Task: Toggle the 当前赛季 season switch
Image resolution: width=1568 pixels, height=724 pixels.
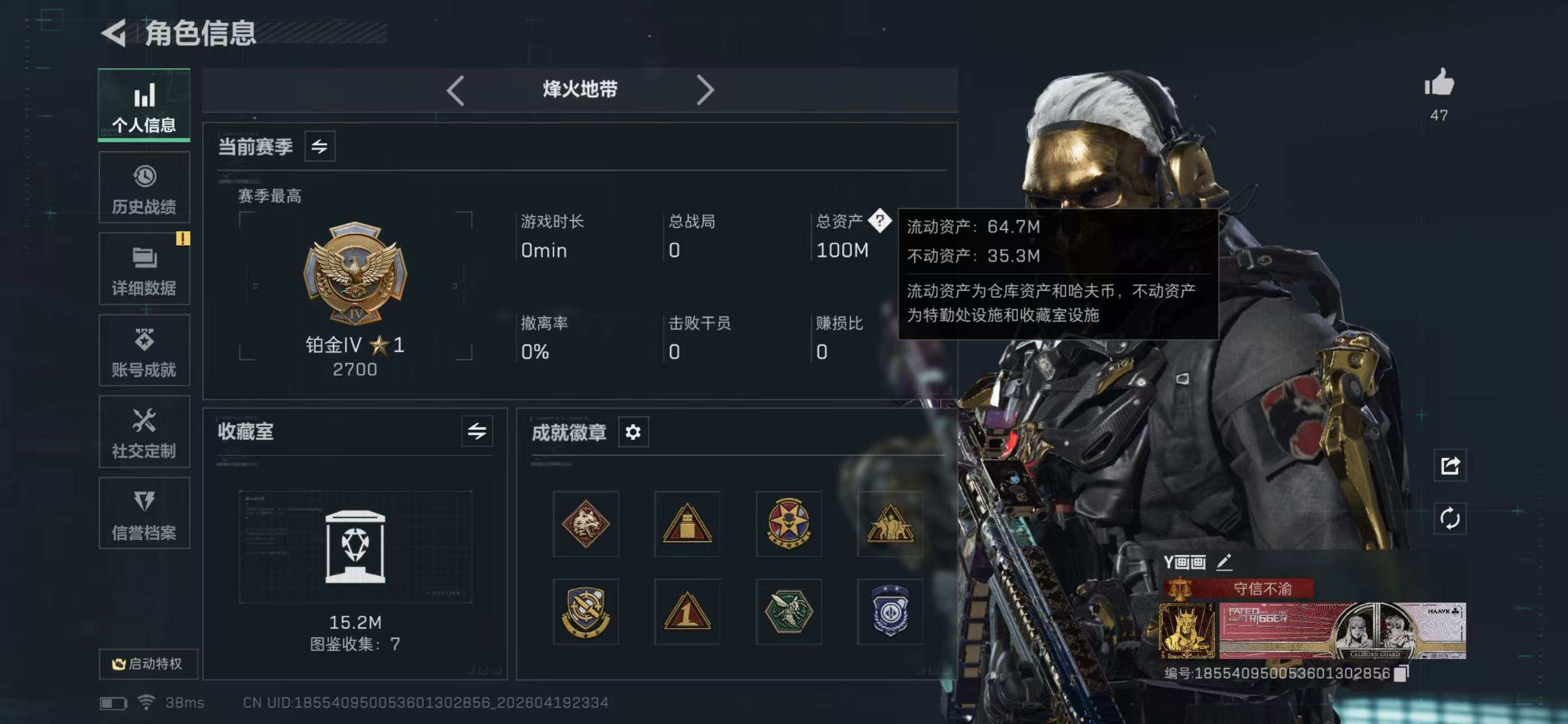Action: [319, 146]
